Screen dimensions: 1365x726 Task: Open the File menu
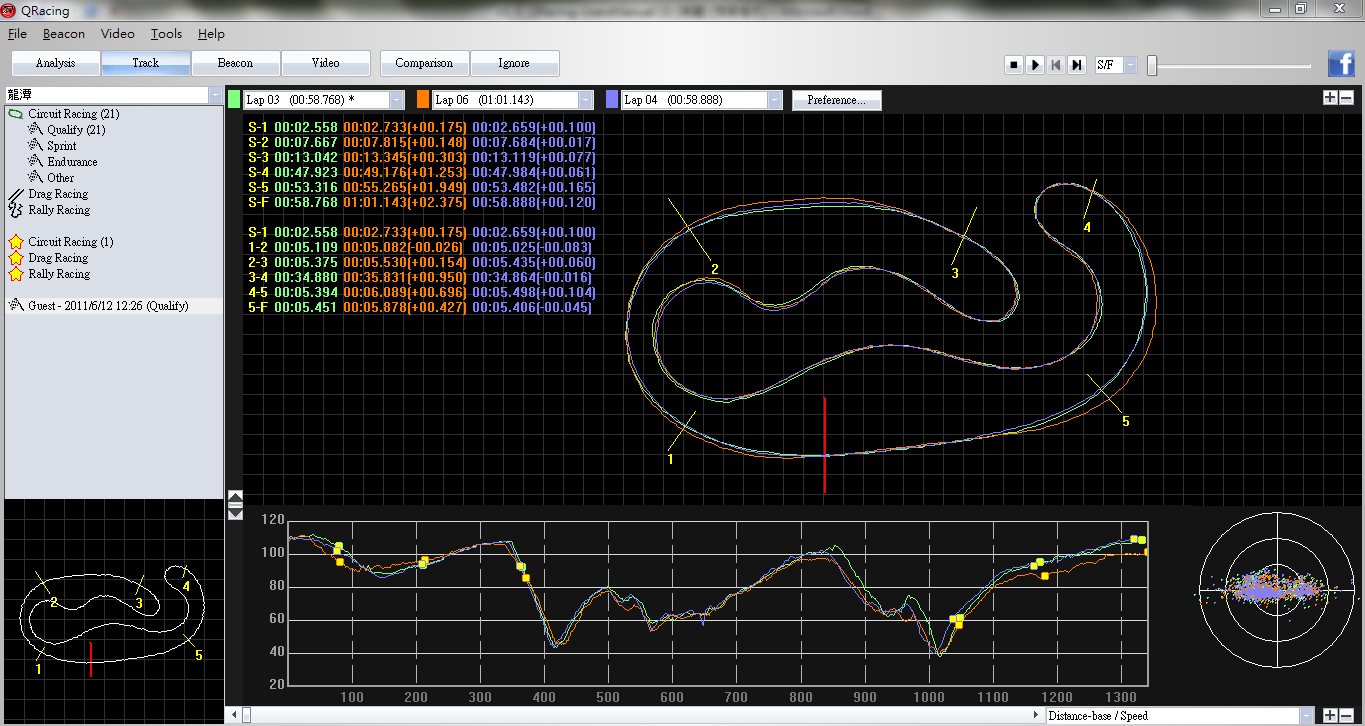[17, 34]
